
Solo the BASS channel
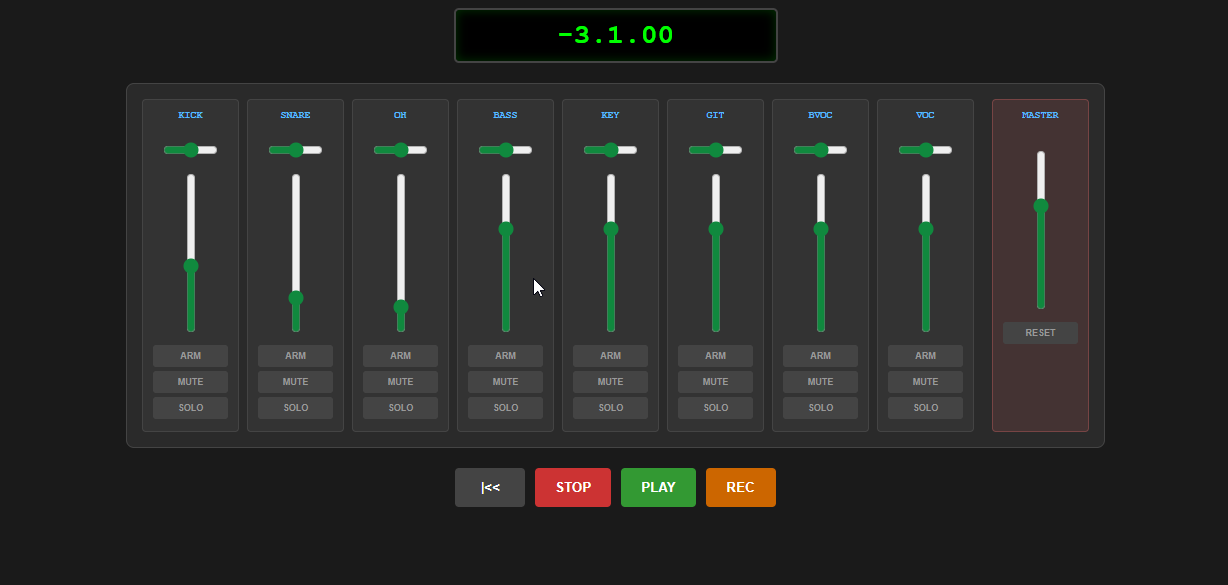505,408
